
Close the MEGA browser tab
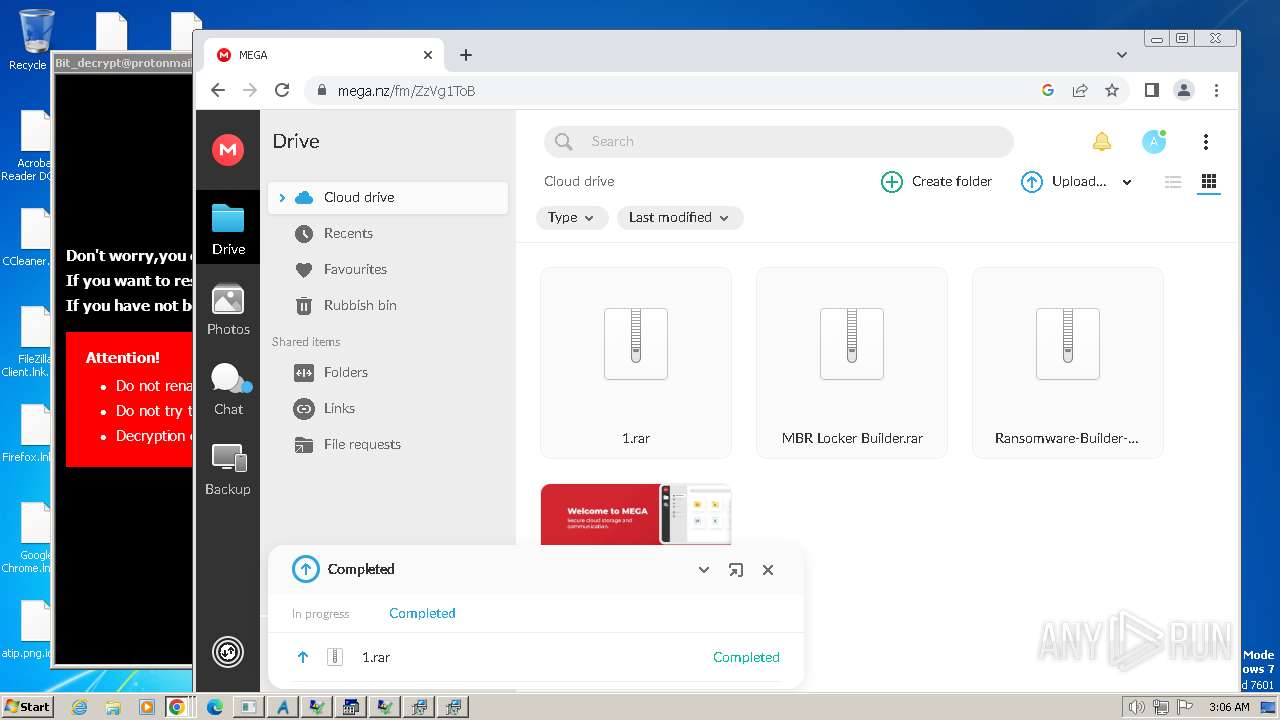point(428,55)
